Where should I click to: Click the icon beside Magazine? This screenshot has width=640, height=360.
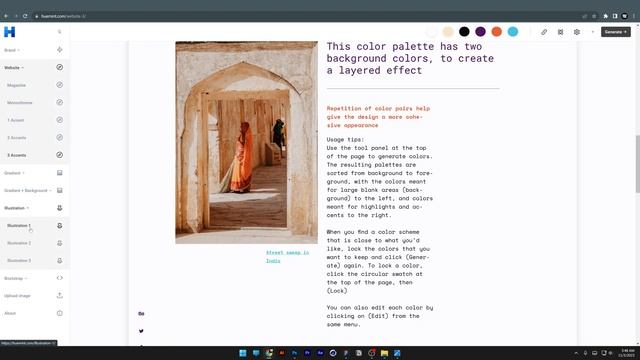(60, 85)
